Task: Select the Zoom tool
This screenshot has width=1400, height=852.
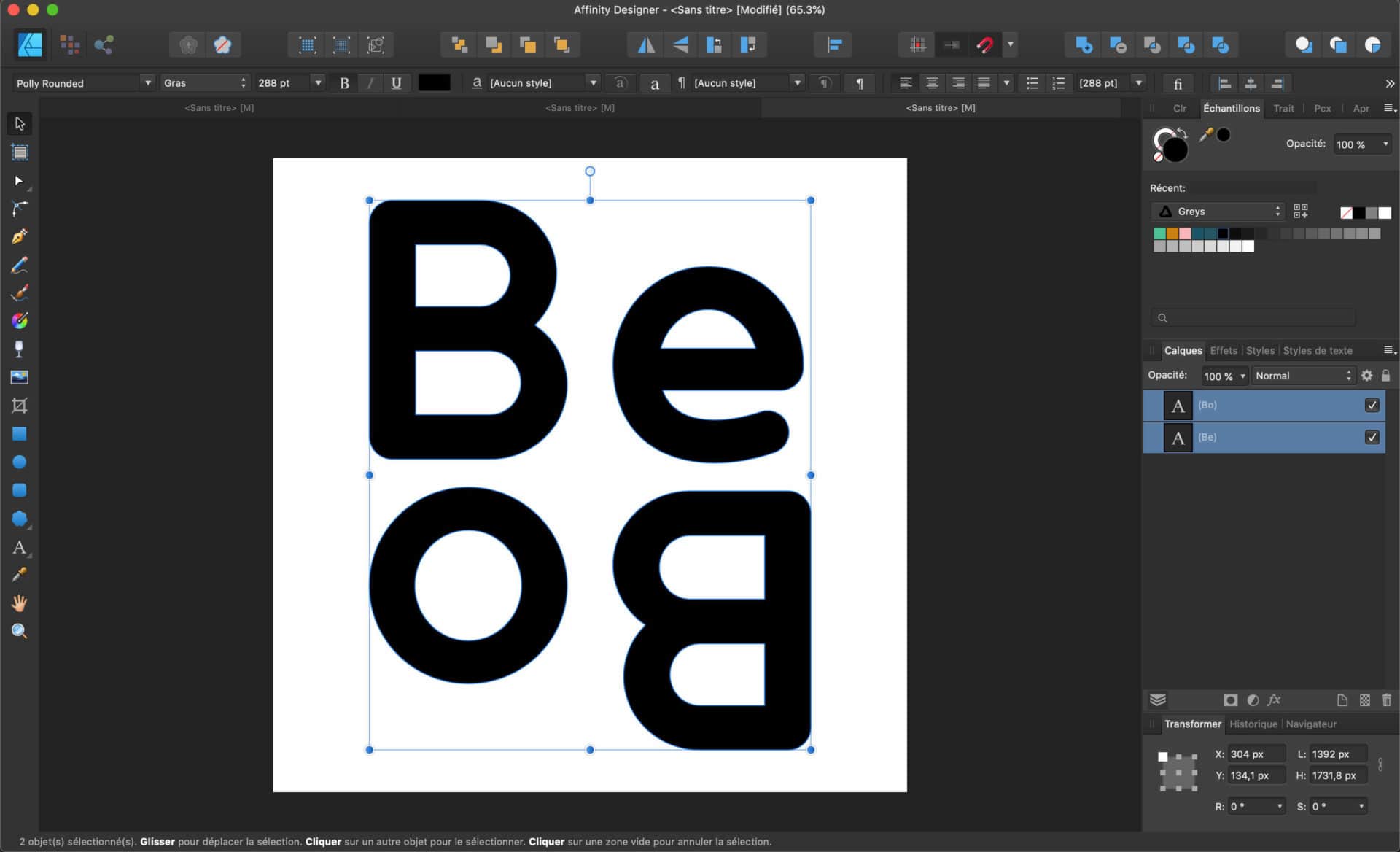Action: click(x=20, y=631)
